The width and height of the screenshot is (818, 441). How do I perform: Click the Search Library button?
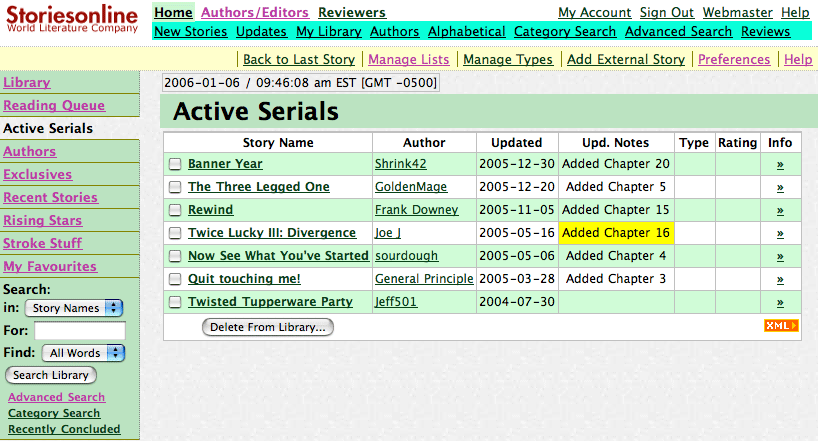tap(51, 375)
